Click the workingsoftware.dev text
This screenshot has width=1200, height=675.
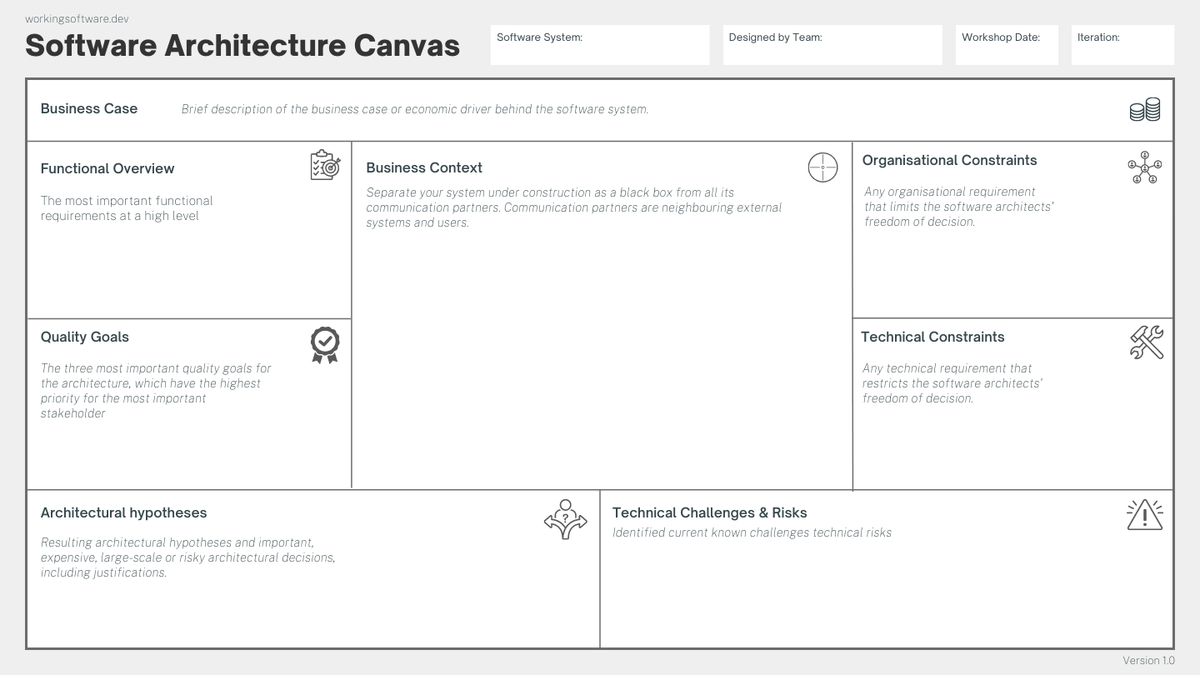(x=77, y=19)
